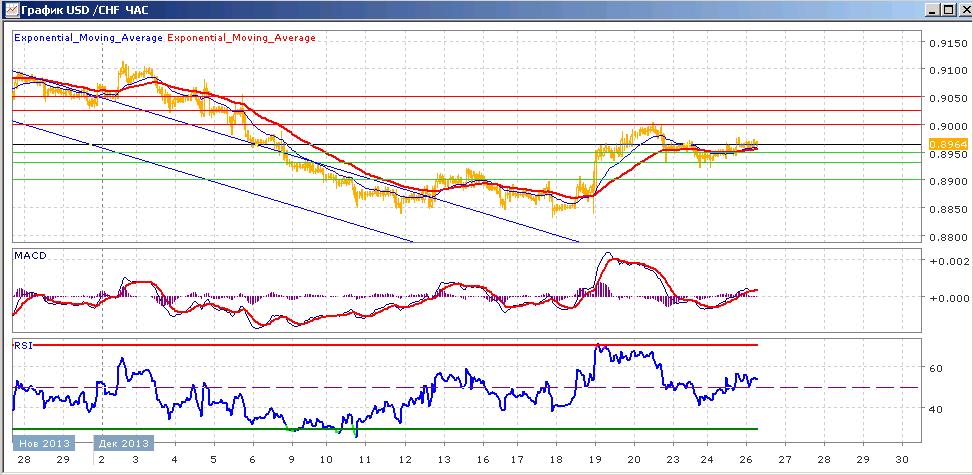Click the blue Exponential_Moving_Average legend label
Image resolution: width=973 pixels, height=475 pixels.
click(88, 37)
